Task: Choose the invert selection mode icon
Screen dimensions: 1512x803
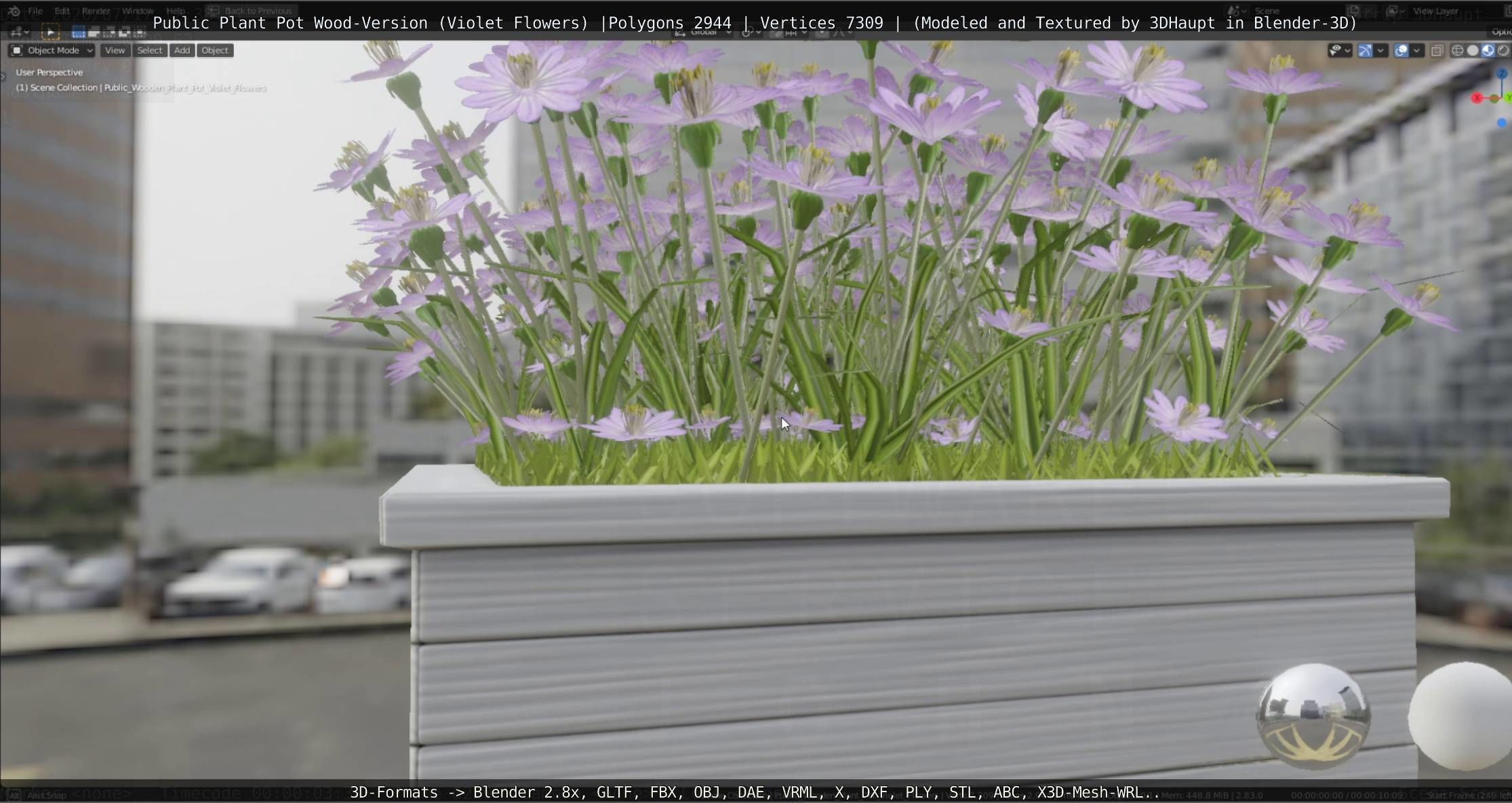Action: pos(125,32)
